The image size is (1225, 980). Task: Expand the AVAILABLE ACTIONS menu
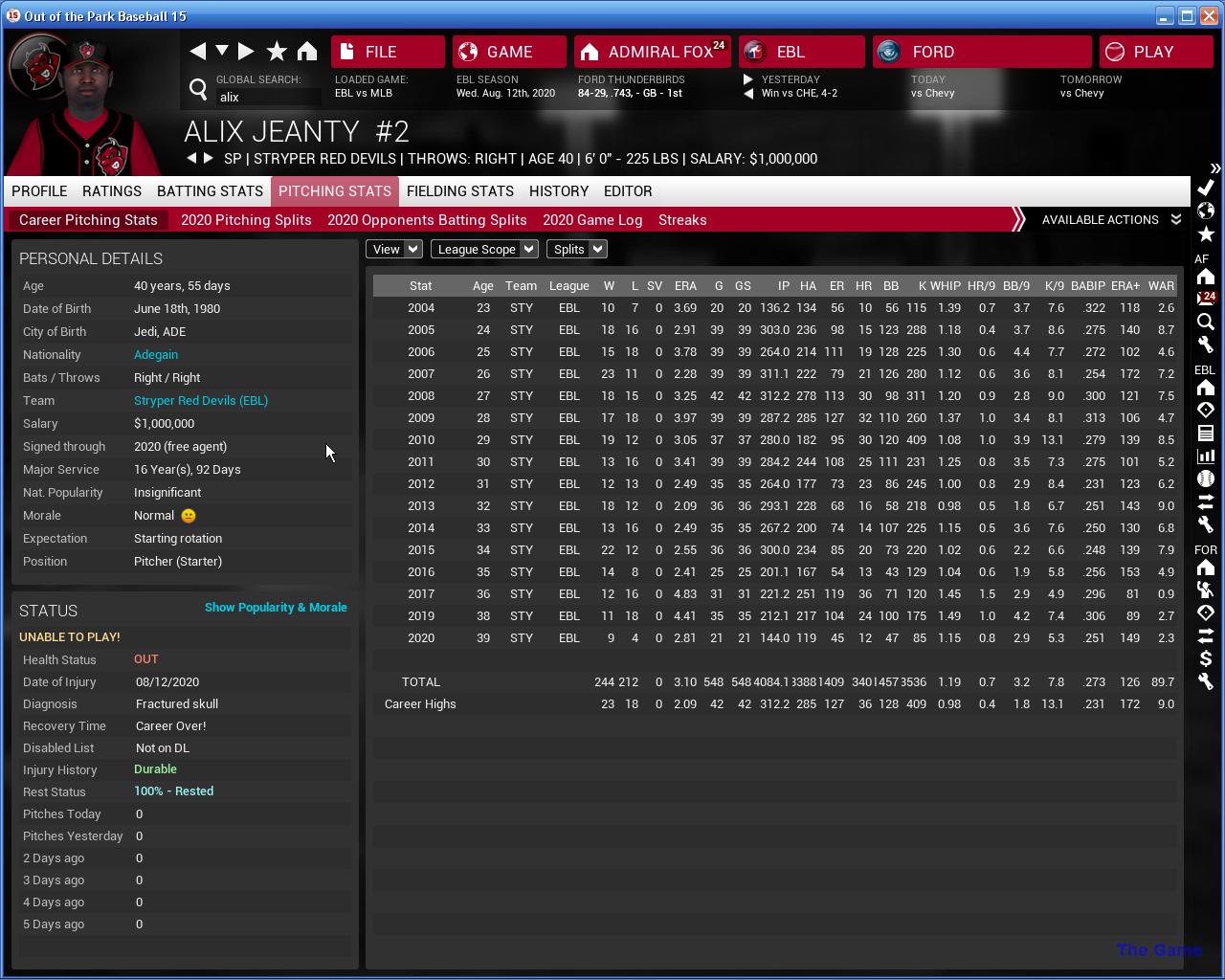coord(1110,220)
